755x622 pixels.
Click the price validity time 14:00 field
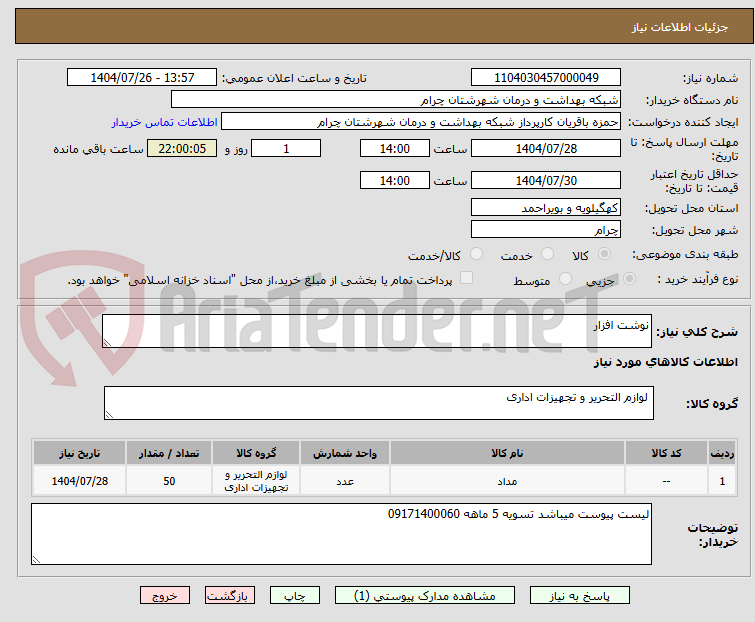pos(394,181)
